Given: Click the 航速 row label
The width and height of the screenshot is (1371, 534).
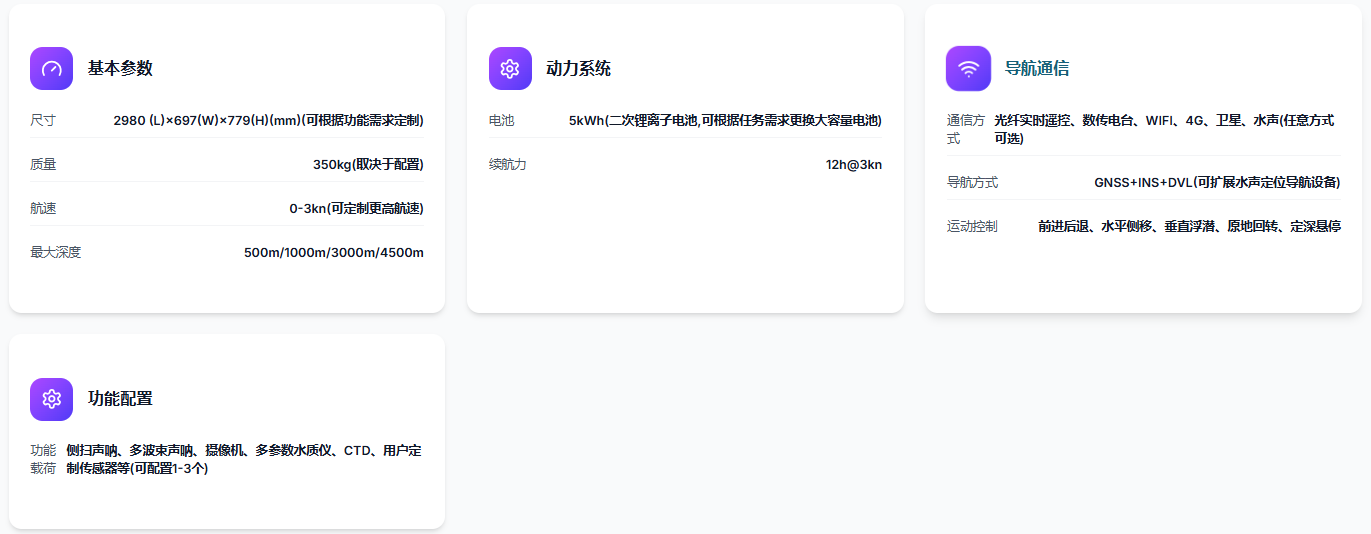Looking at the screenshot, I should point(43,208).
